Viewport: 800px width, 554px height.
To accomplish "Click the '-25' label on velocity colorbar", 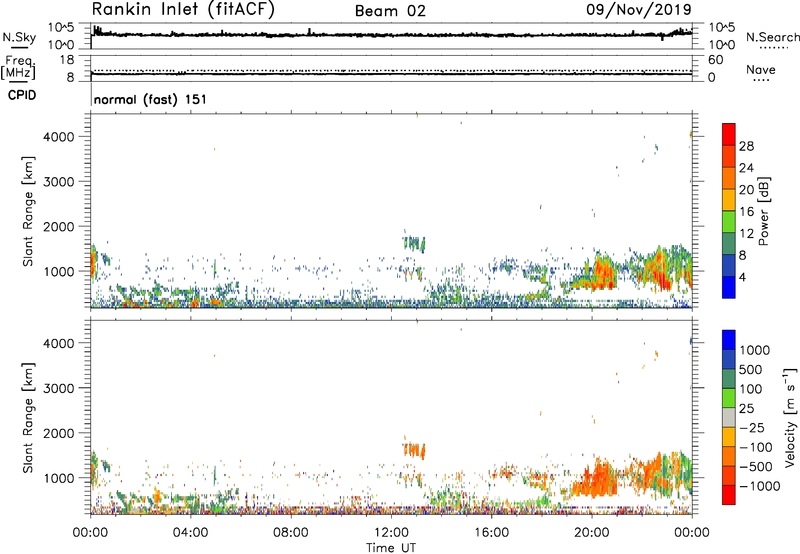I will coord(752,428).
